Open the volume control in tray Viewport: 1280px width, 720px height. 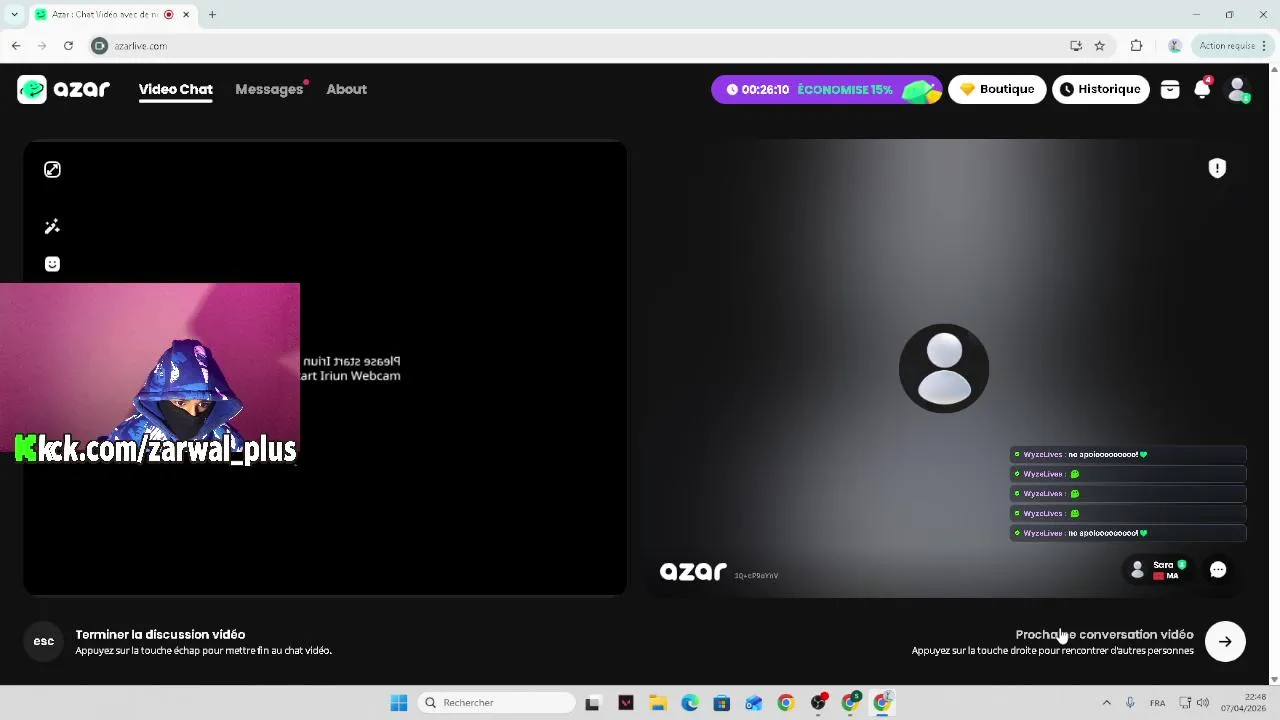(x=1203, y=702)
